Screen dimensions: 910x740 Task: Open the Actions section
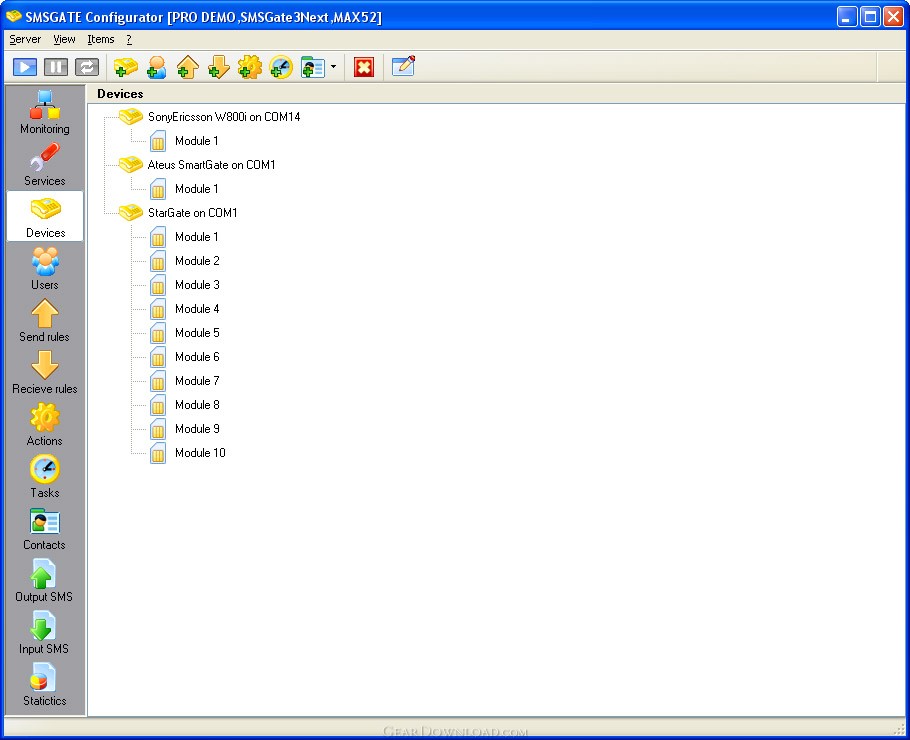(x=45, y=424)
